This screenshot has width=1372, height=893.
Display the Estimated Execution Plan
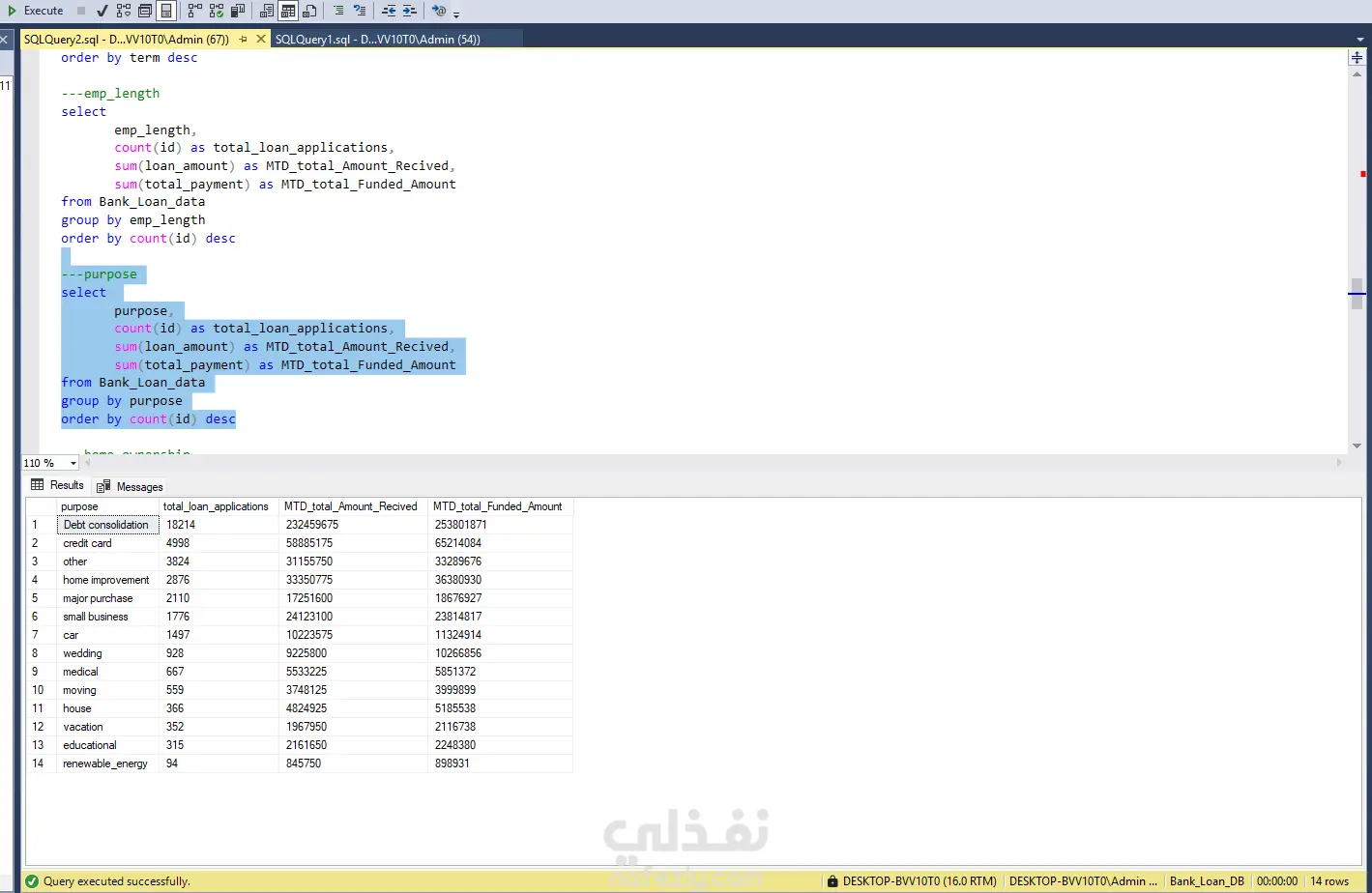pyautogui.click(x=124, y=11)
